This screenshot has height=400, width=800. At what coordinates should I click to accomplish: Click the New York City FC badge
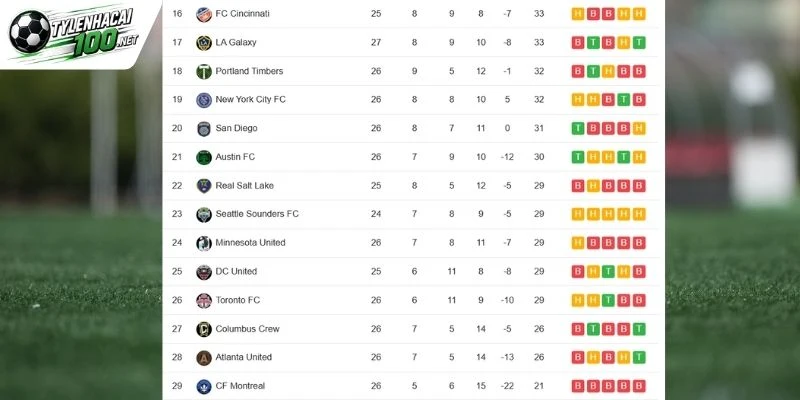click(x=204, y=100)
